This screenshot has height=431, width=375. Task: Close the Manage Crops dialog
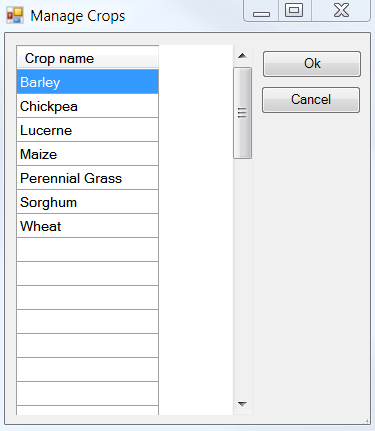pyautogui.click(x=341, y=11)
